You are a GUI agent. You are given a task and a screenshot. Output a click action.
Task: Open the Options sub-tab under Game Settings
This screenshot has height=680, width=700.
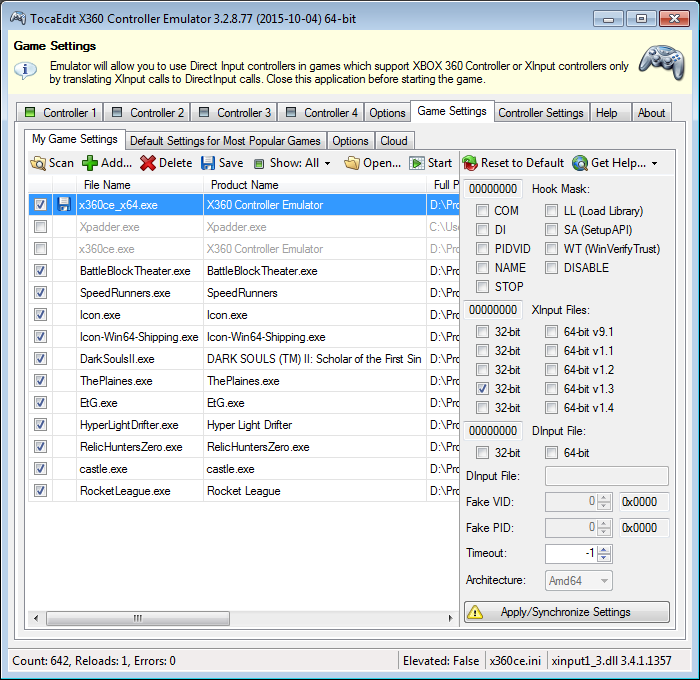click(x=350, y=141)
